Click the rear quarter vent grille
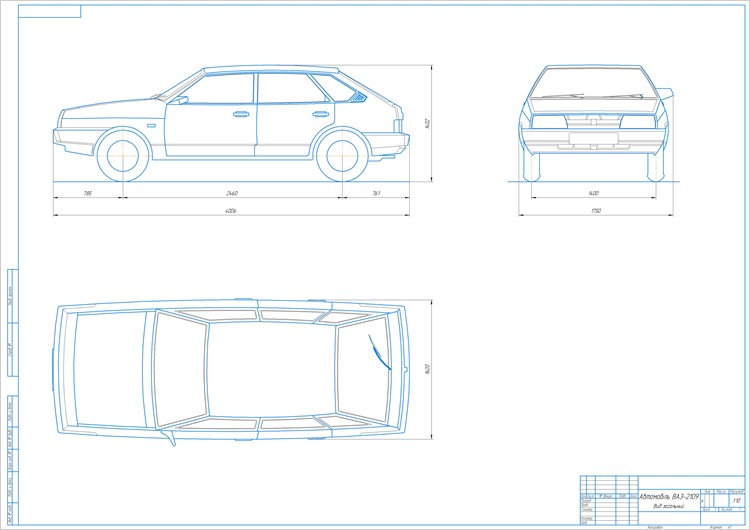Viewport: 750px width, 530px height. click(x=359, y=98)
